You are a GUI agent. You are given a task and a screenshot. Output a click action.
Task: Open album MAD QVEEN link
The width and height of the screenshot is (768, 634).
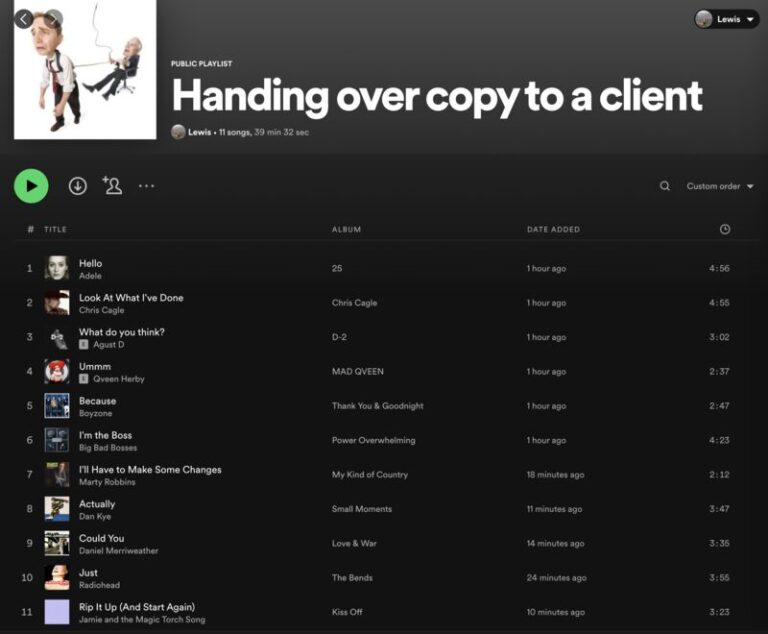(x=358, y=371)
